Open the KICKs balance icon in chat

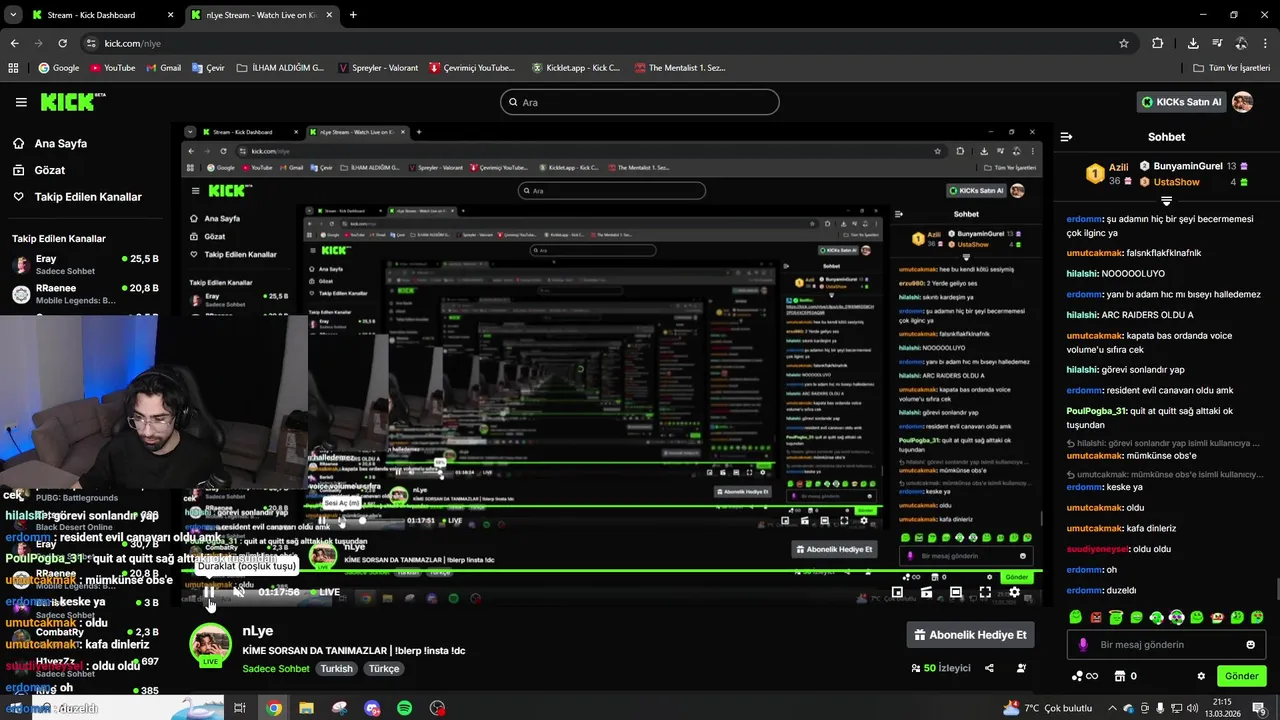1078,676
